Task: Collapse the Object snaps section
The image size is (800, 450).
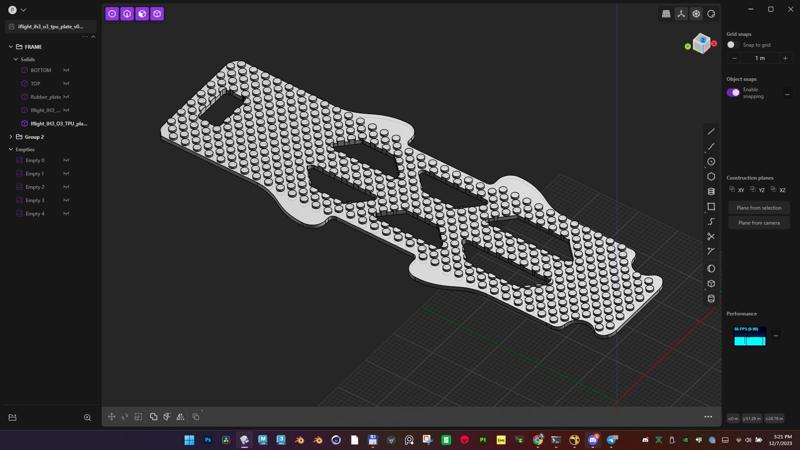Action: click(787, 94)
